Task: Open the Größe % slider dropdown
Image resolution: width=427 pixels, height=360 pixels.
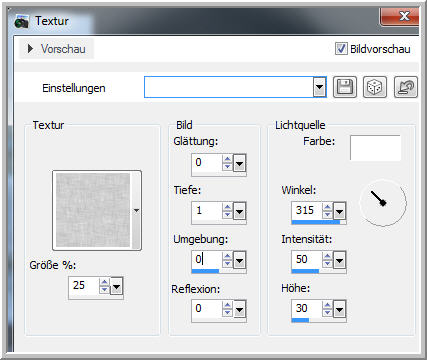Action: (116, 287)
